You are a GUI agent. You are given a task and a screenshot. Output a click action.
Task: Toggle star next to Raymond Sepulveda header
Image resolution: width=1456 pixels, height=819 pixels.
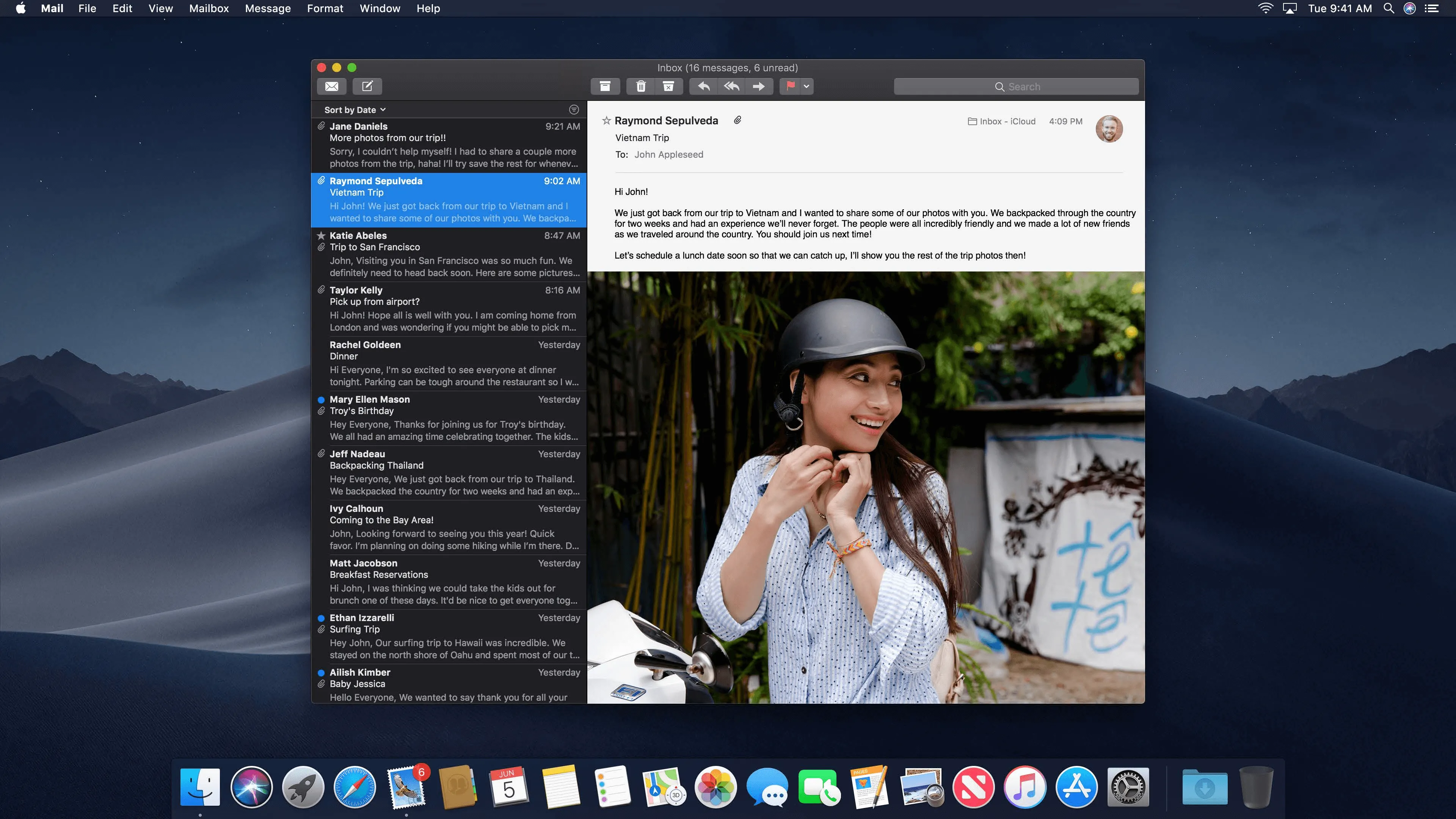click(x=607, y=121)
